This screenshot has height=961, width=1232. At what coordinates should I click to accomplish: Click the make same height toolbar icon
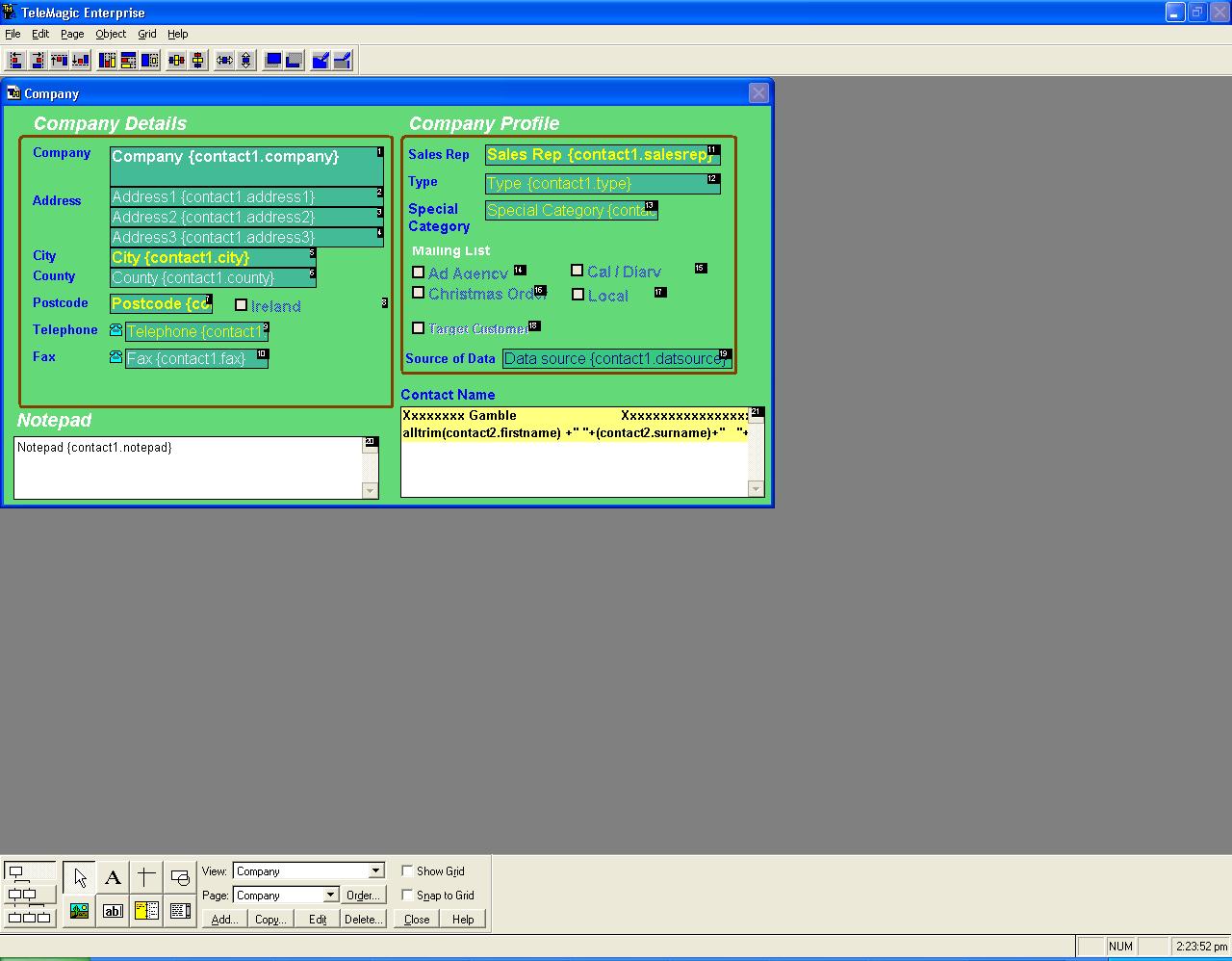coord(107,61)
